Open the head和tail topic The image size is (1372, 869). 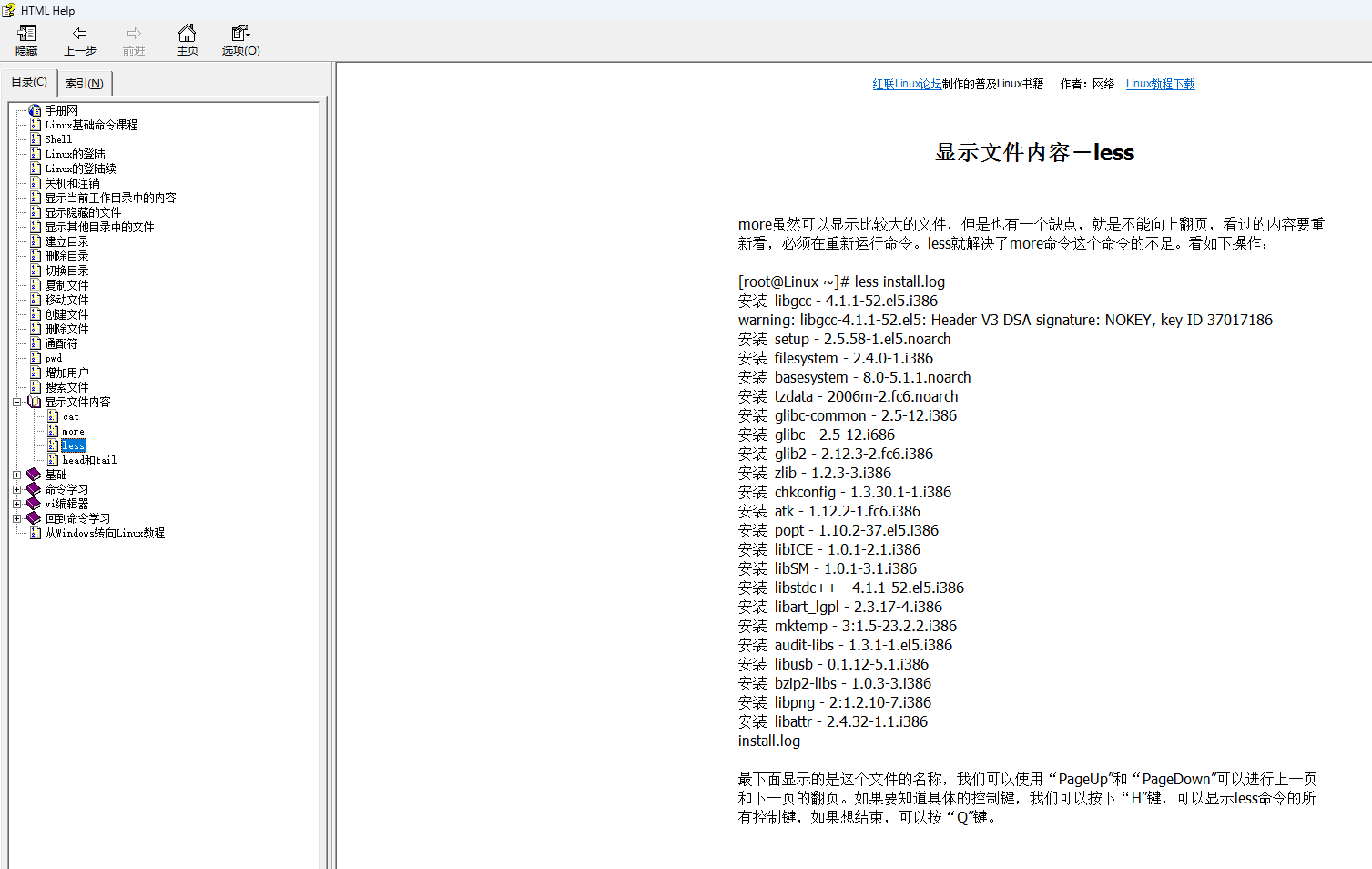[x=89, y=460]
